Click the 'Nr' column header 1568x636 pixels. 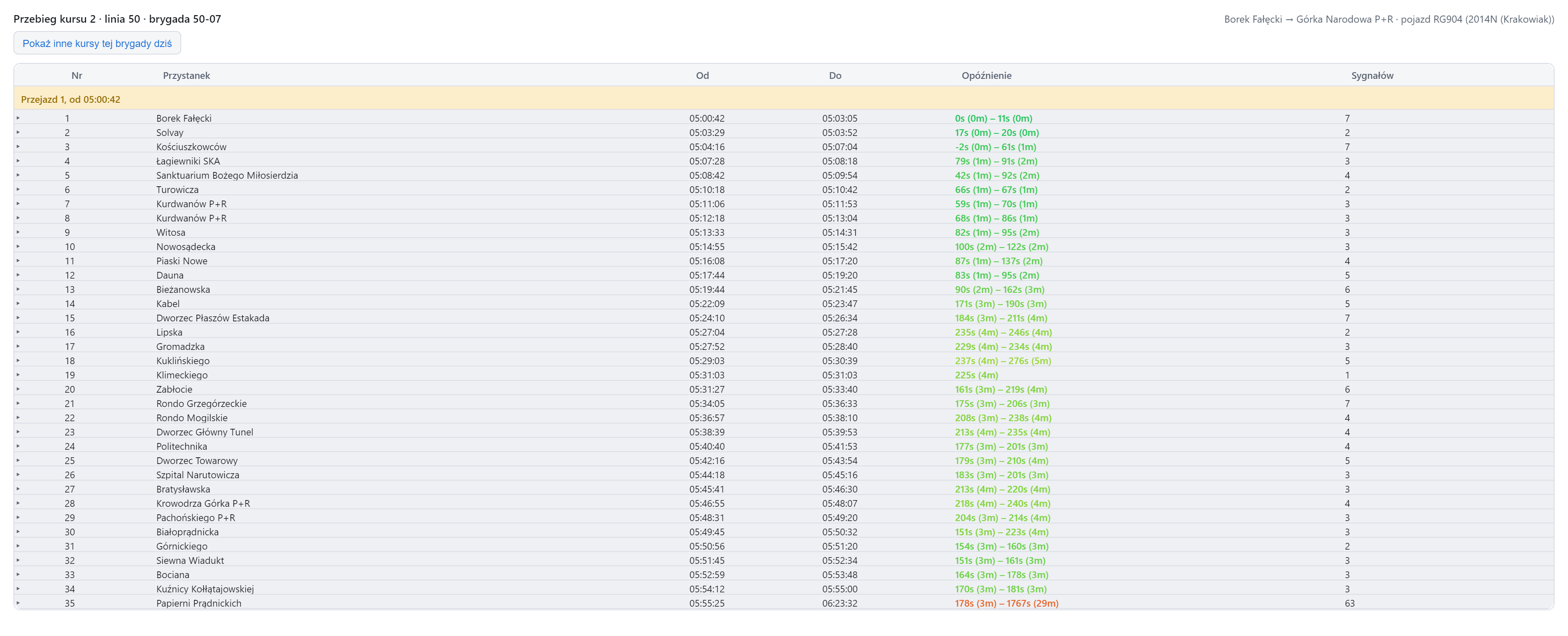coord(77,76)
